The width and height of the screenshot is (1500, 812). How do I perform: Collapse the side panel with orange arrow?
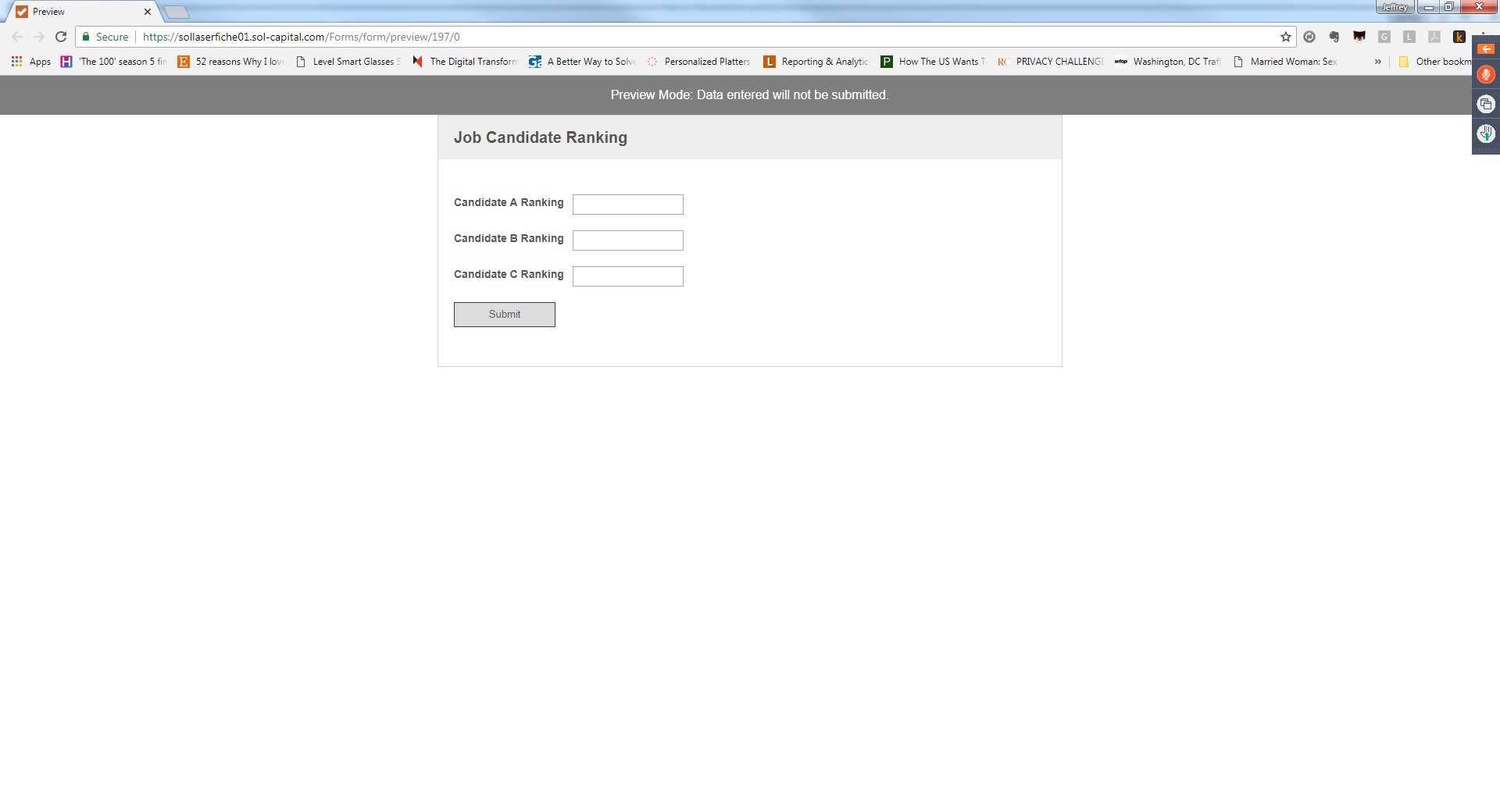[1486, 49]
